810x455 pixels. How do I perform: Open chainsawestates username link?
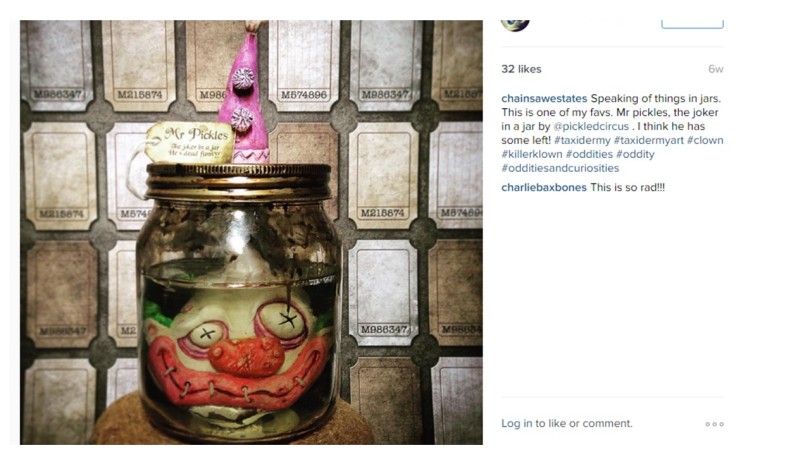[x=544, y=99]
